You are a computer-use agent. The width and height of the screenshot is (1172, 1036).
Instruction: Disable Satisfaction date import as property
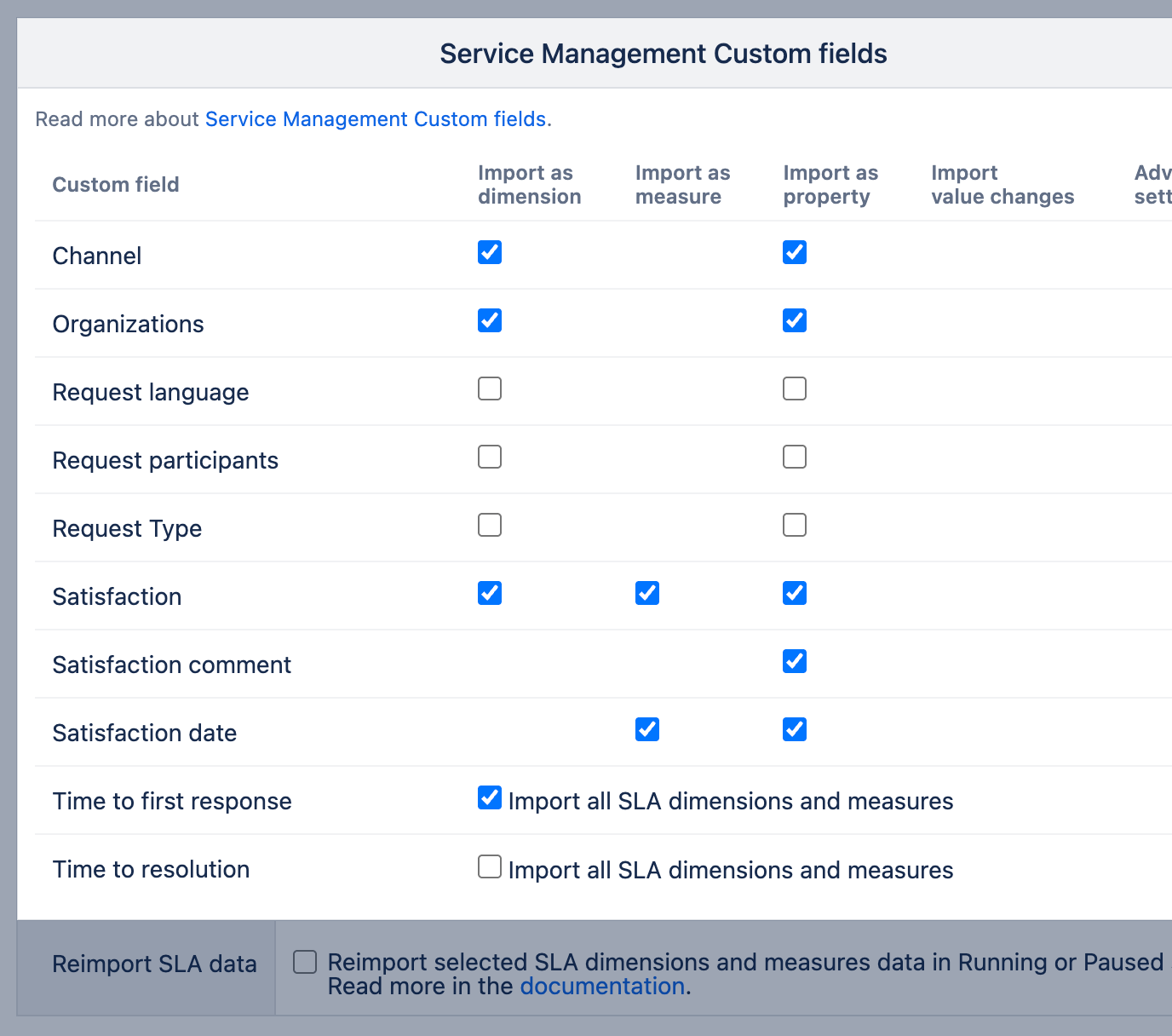coord(795,729)
